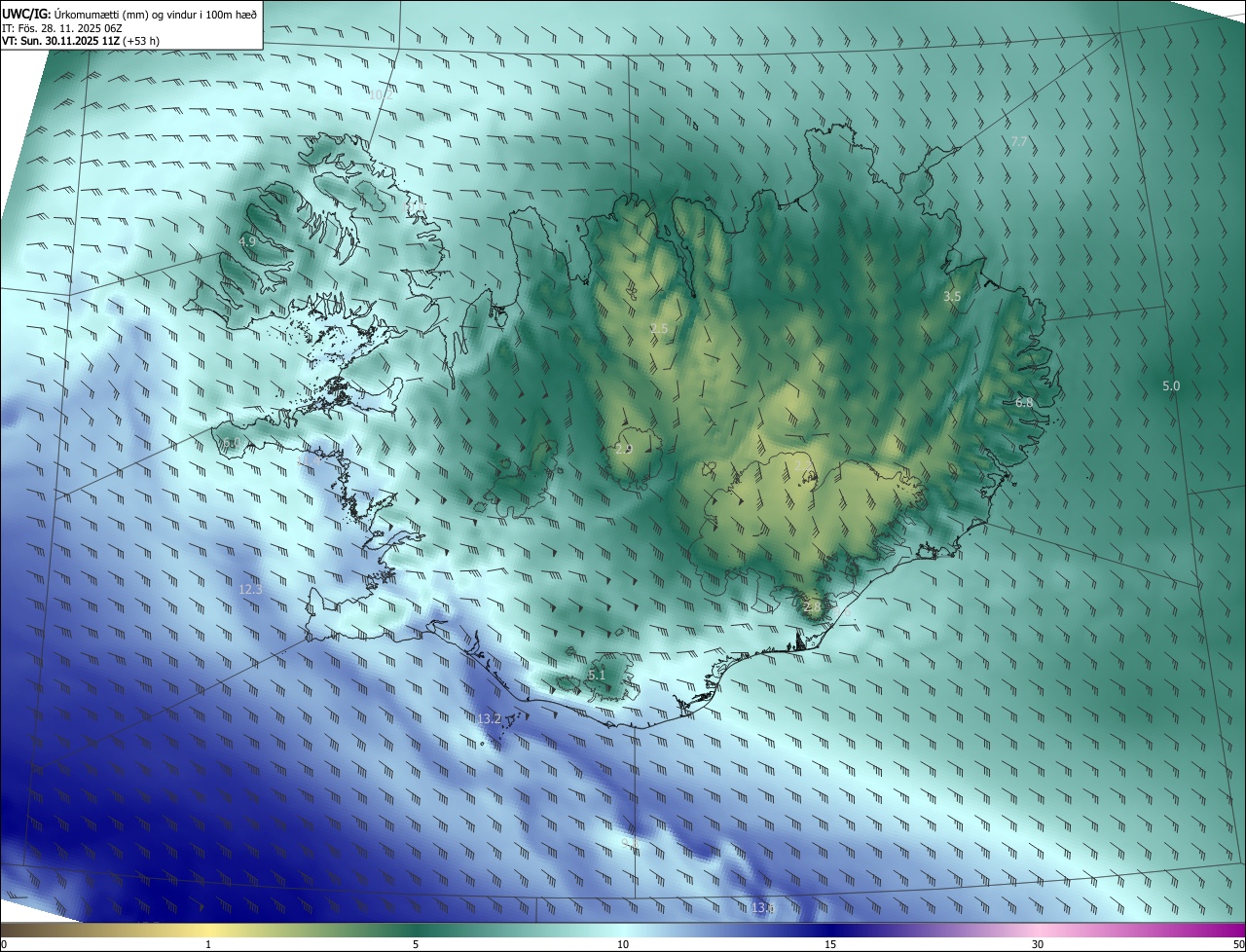
Task: Click the 12.3 value off the west coast
Action: [250, 589]
